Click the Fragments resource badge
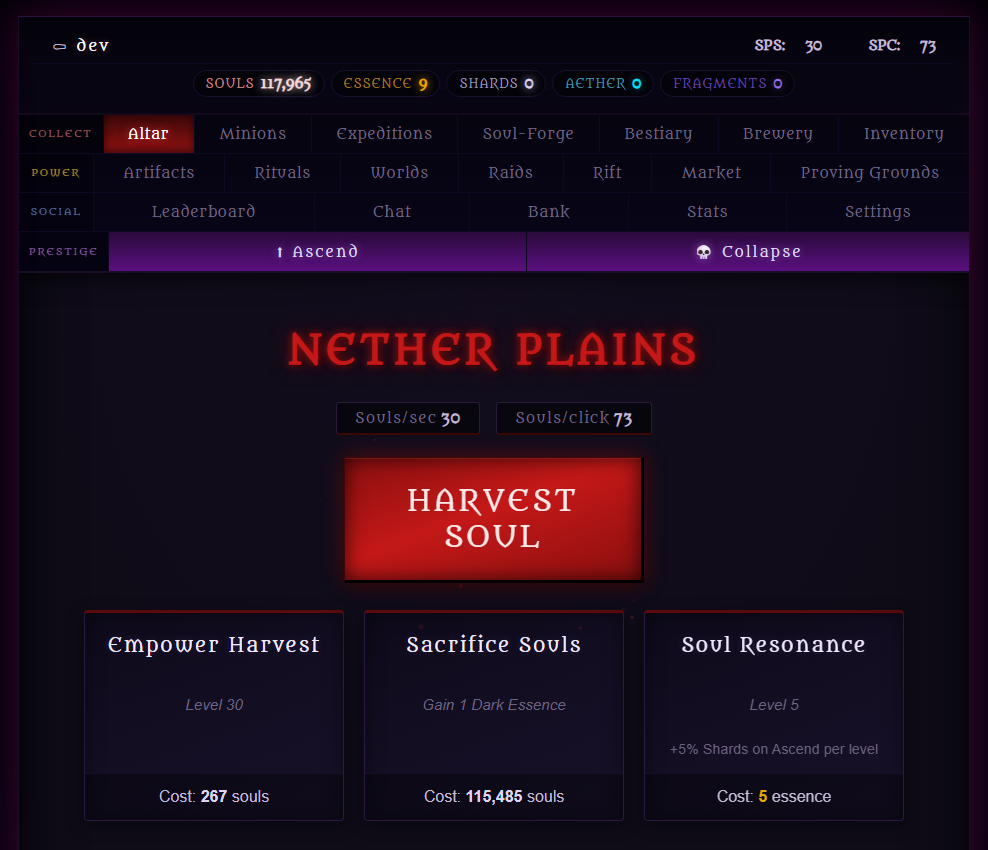This screenshot has height=850, width=988. coord(727,83)
